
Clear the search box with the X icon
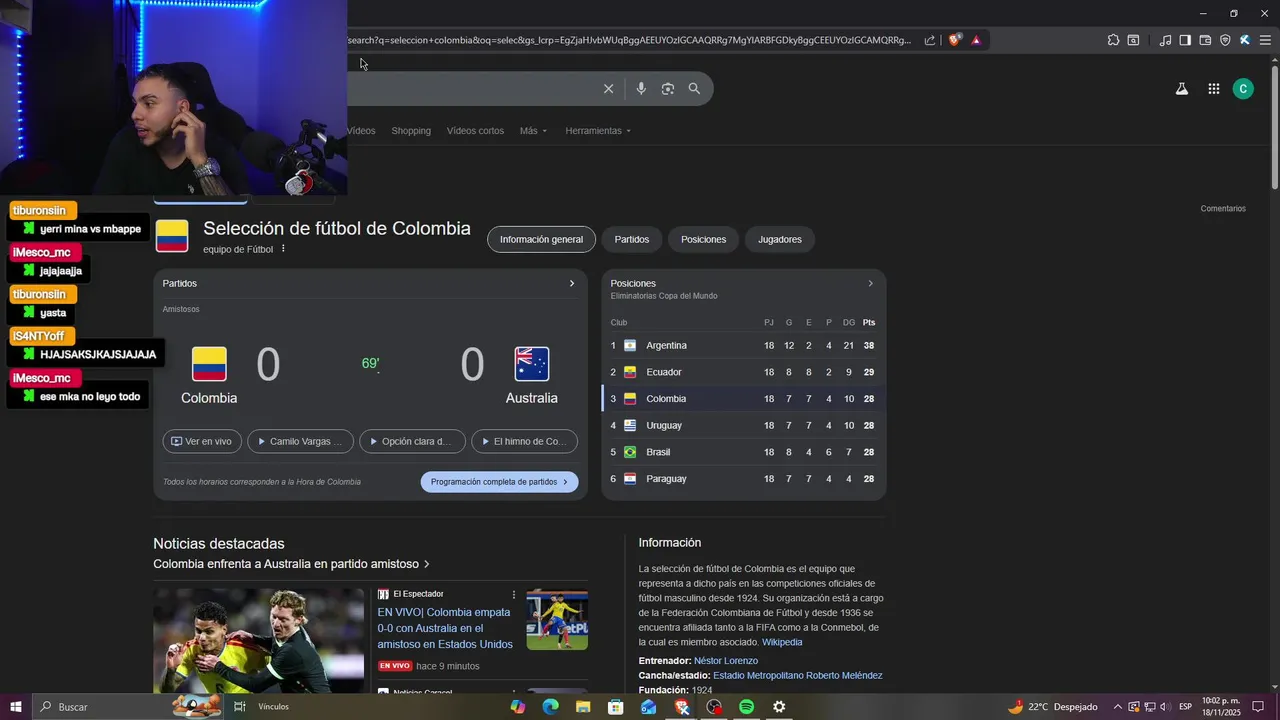point(608,89)
